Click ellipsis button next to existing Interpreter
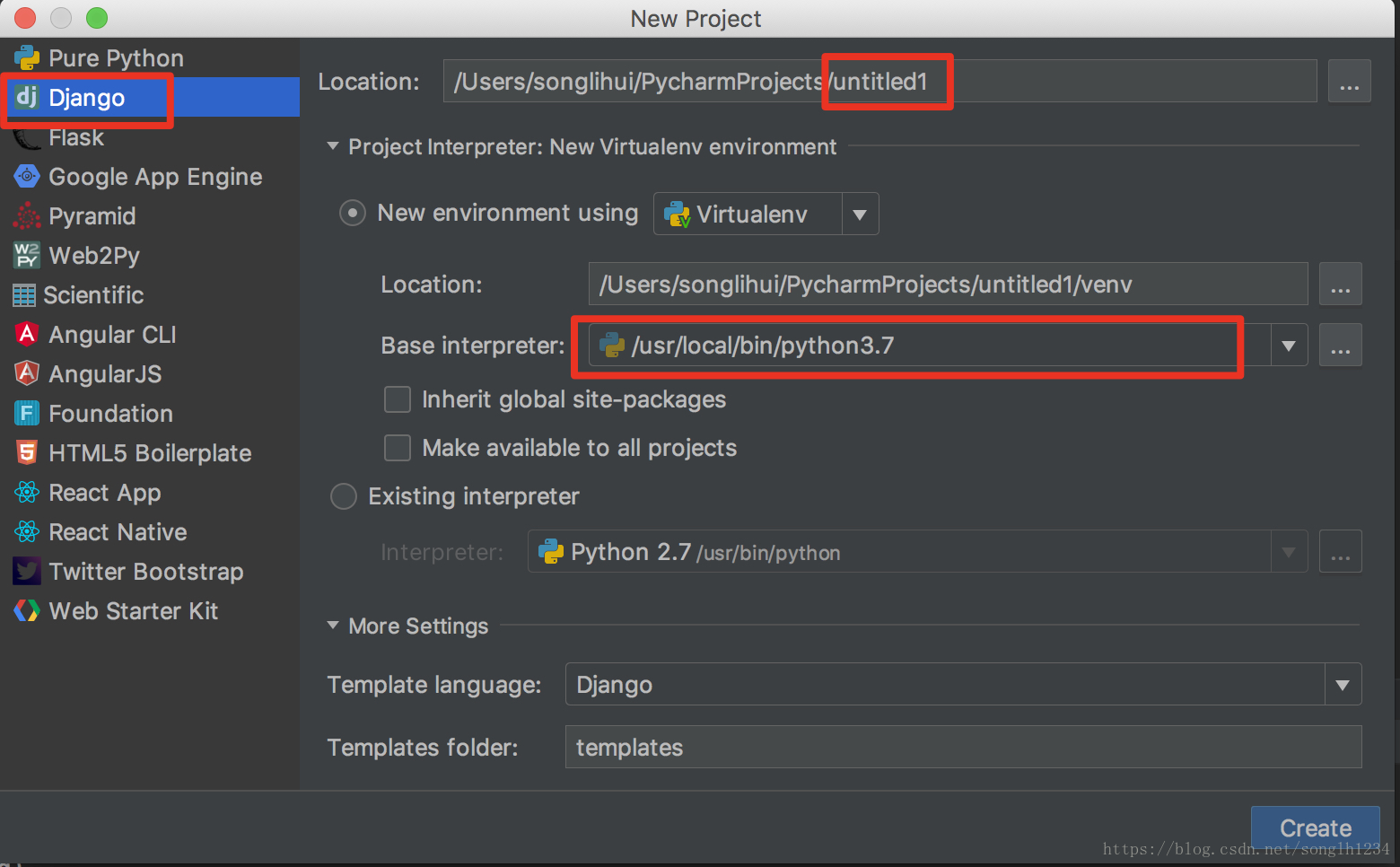Viewport: 1400px width, 867px height. (x=1340, y=552)
